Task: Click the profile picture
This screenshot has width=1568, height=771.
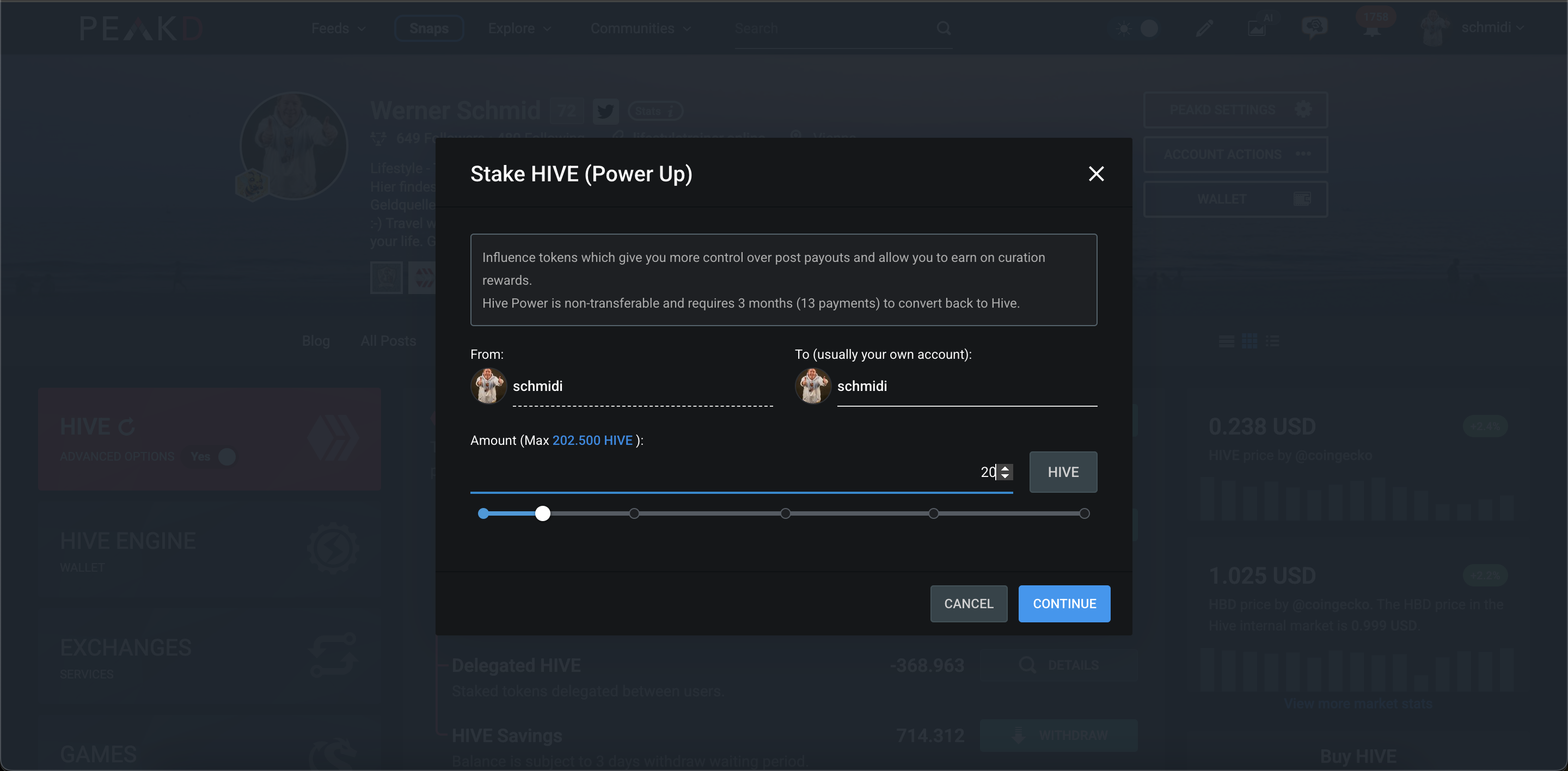Action: click(293, 145)
